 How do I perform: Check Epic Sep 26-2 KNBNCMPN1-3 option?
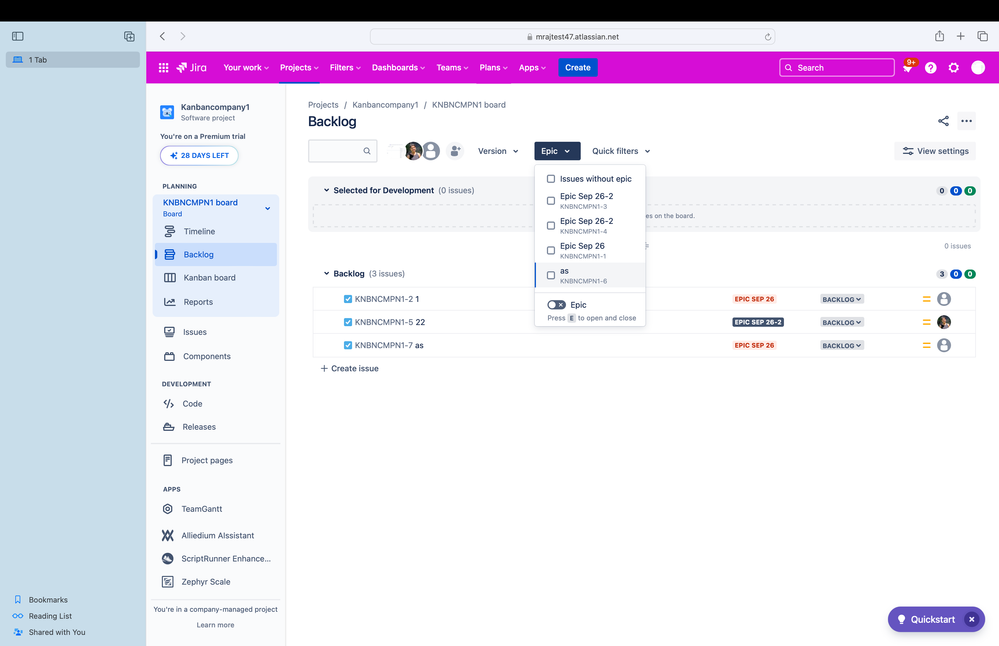(x=551, y=201)
